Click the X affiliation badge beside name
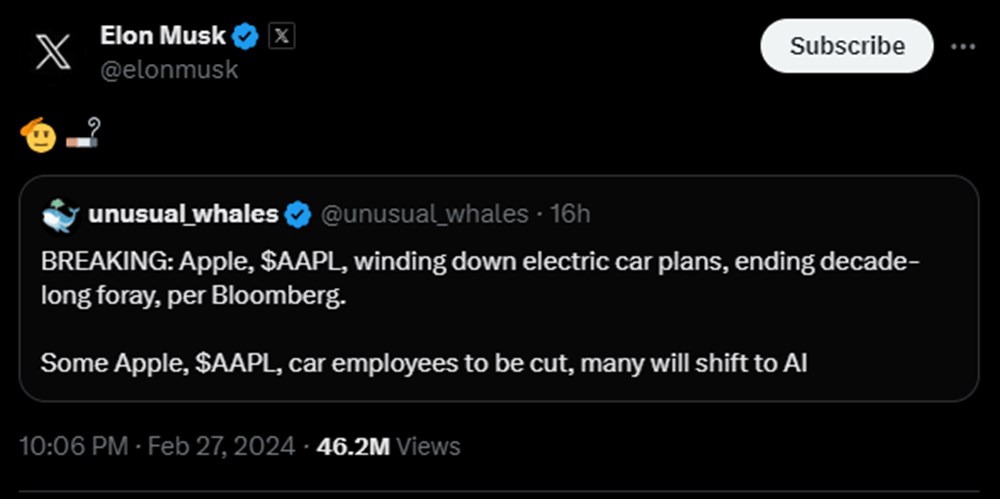The height and width of the screenshot is (499, 1000). point(283,37)
